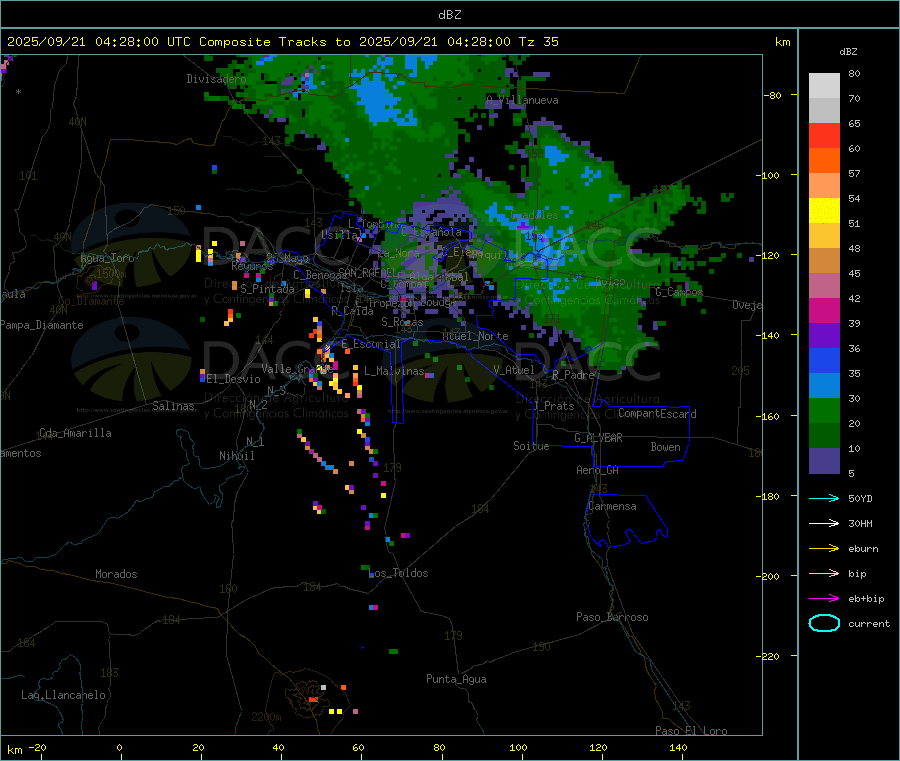Click the 'Lag.Llancanelo' map label
900x761 pixels.
pyautogui.click(x=63, y=695)
